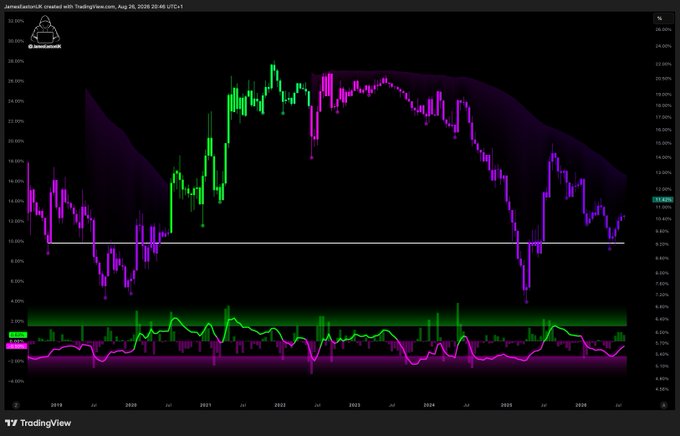680x436 pixels.
Task: Toggle the A auto-scale button
Action: click(664, 405)
